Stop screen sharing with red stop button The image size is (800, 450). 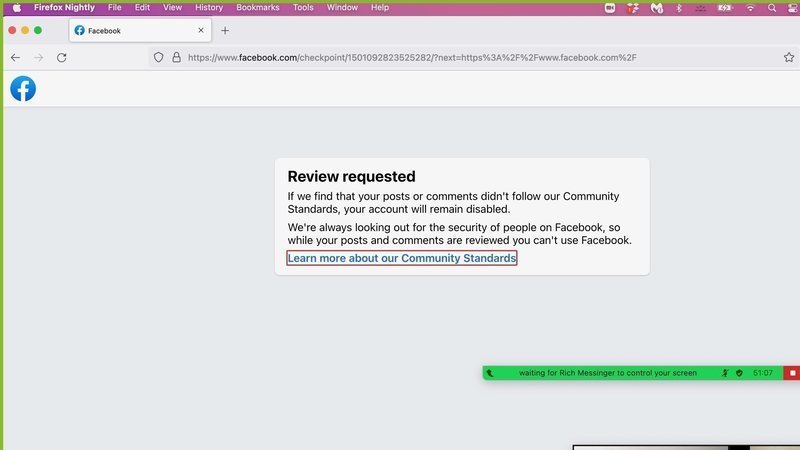[x=791, y=373]
